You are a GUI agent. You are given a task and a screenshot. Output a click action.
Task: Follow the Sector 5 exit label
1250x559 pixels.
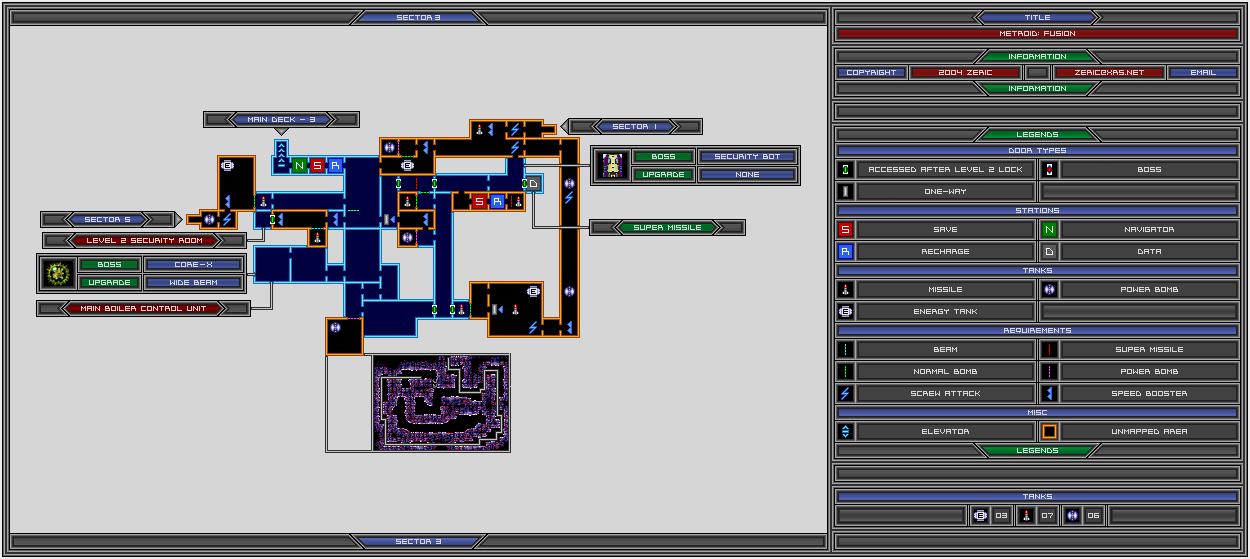point(108,219)
